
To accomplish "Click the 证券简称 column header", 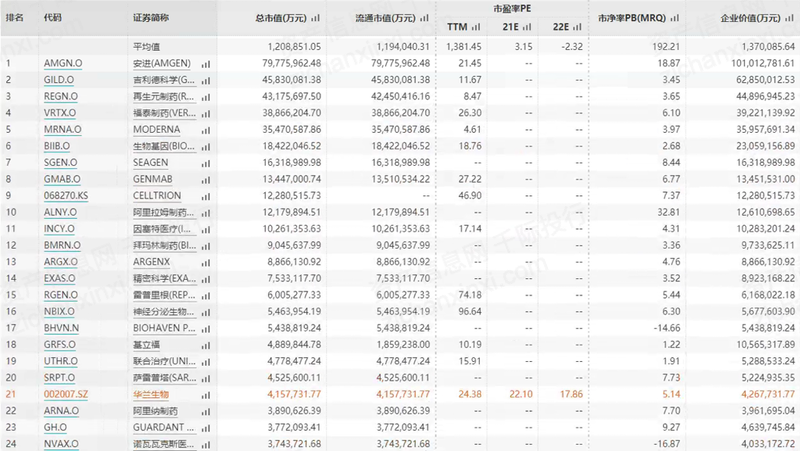I will [x=151, y=18].
